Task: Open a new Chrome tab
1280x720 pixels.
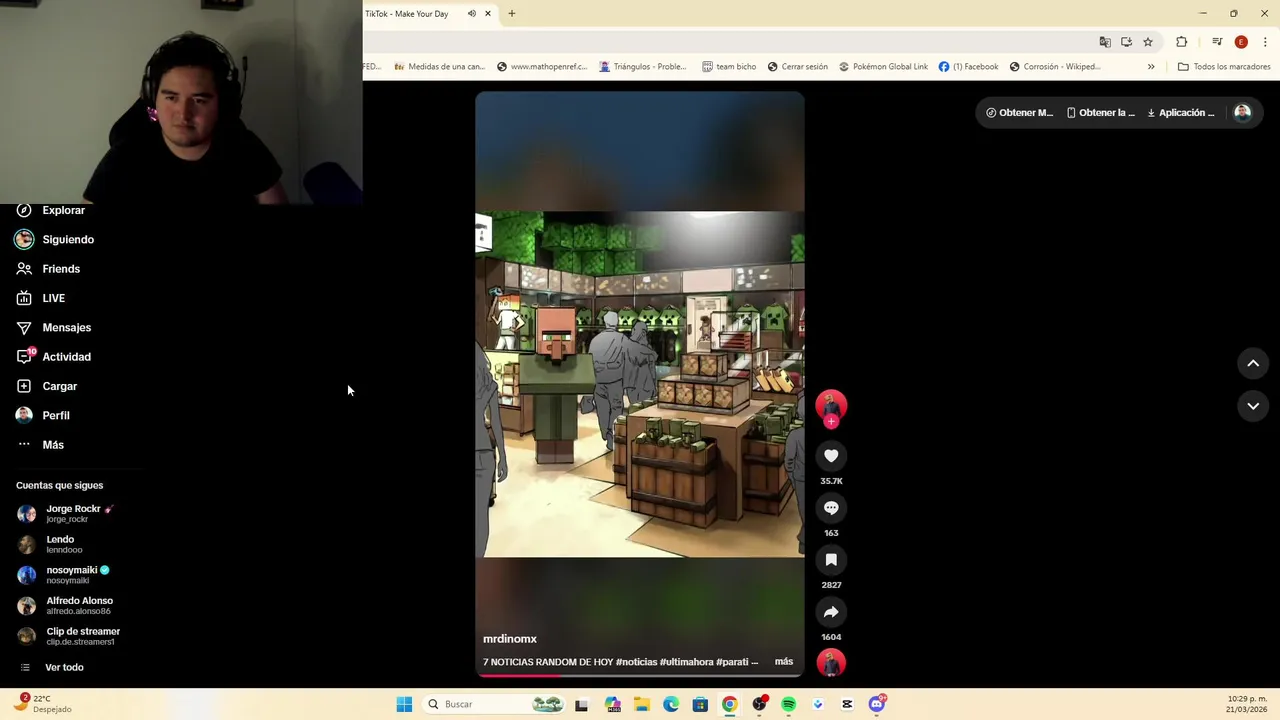Action: (511, 14)
